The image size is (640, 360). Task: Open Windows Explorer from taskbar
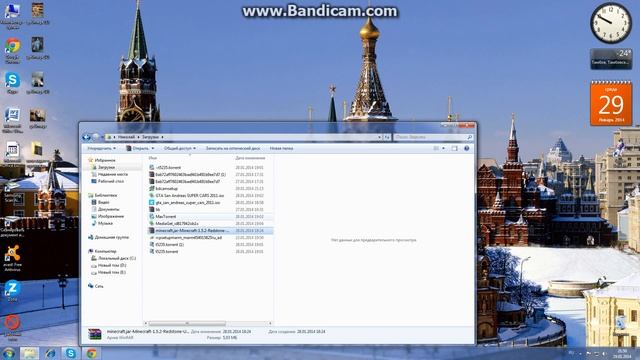(29, 353)
